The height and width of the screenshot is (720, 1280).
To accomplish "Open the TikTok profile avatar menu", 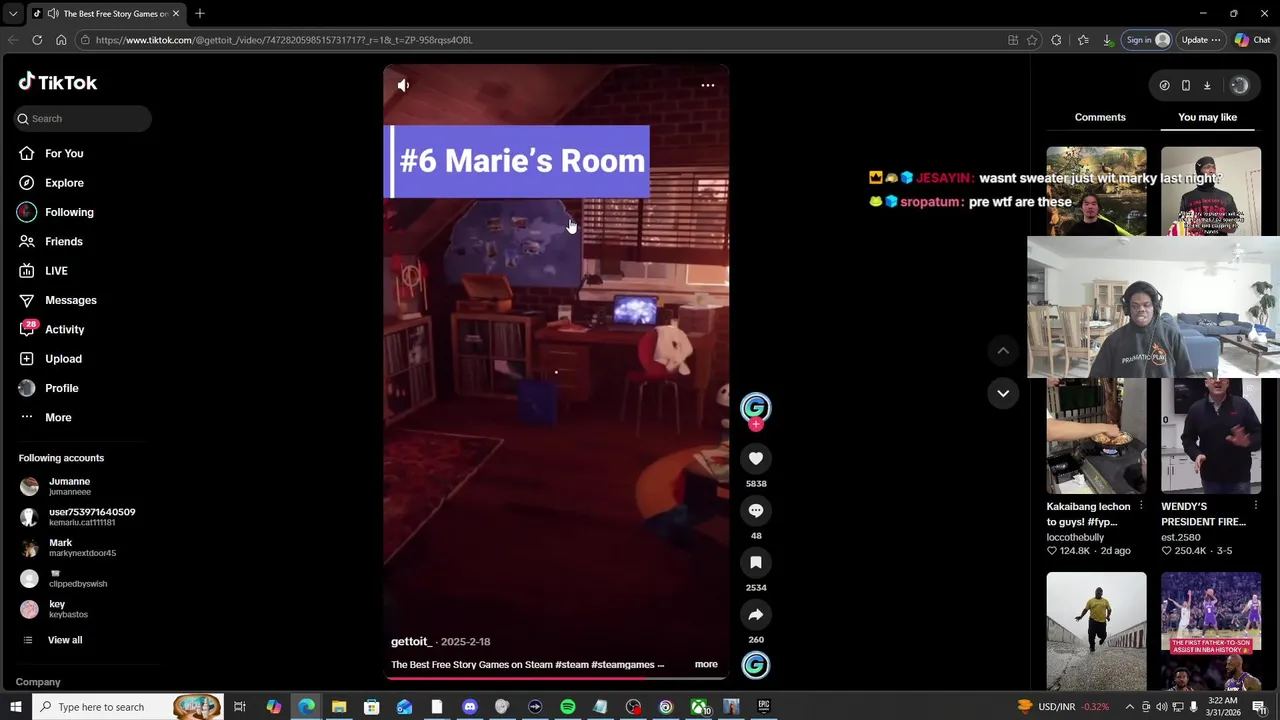I will coord(1239,85).
